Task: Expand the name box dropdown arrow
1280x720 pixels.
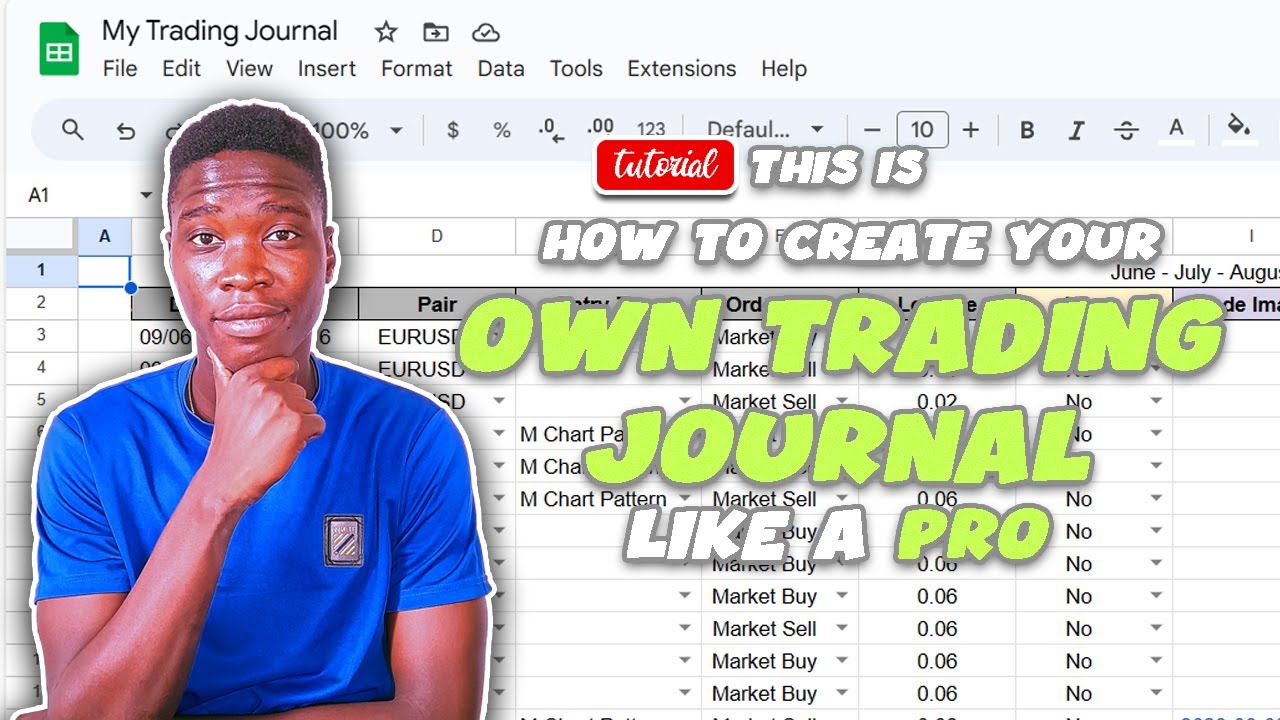Action: (x=147, y=195)
